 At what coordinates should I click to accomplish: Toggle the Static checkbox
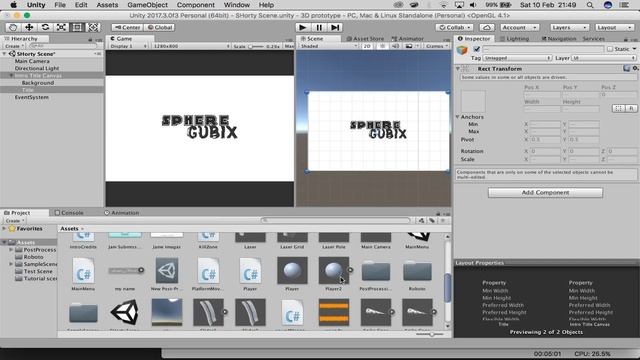point(610,49)
